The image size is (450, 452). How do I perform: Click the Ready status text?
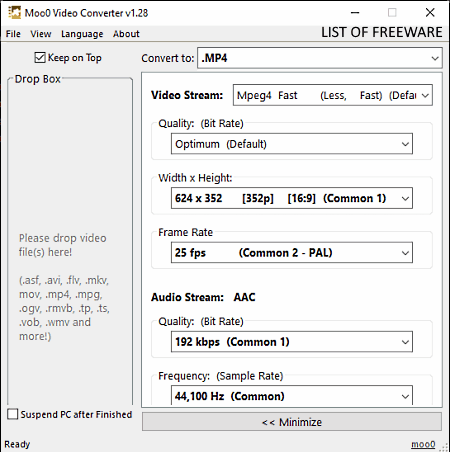coord(17,444)
